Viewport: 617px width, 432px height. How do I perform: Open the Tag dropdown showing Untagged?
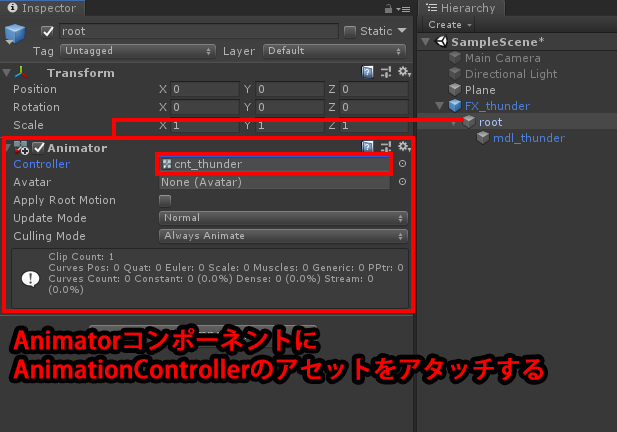pos(138,51)
